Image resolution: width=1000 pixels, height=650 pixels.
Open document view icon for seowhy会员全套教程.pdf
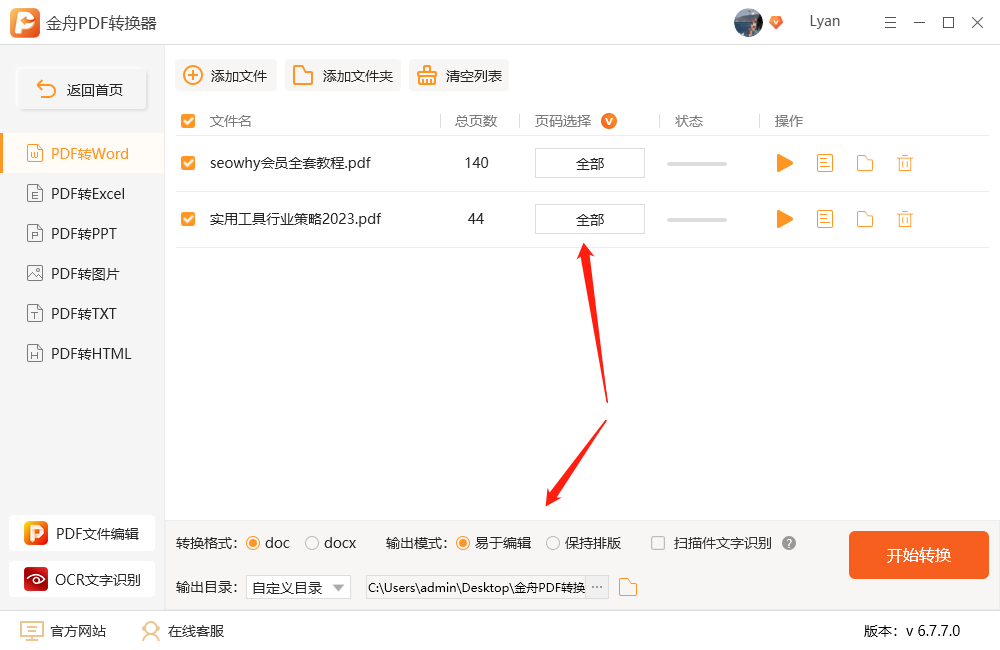(x=825, y=163)
